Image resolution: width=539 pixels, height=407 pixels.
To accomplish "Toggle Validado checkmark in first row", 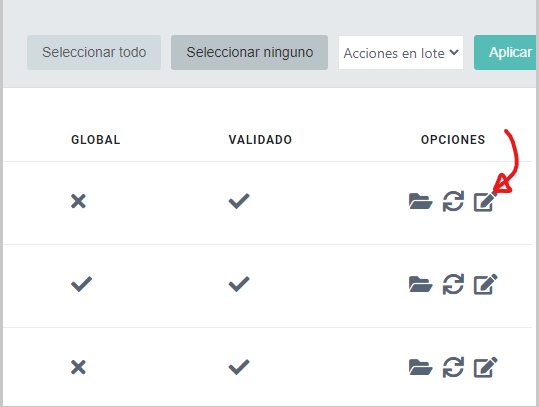I will point(239,201).
